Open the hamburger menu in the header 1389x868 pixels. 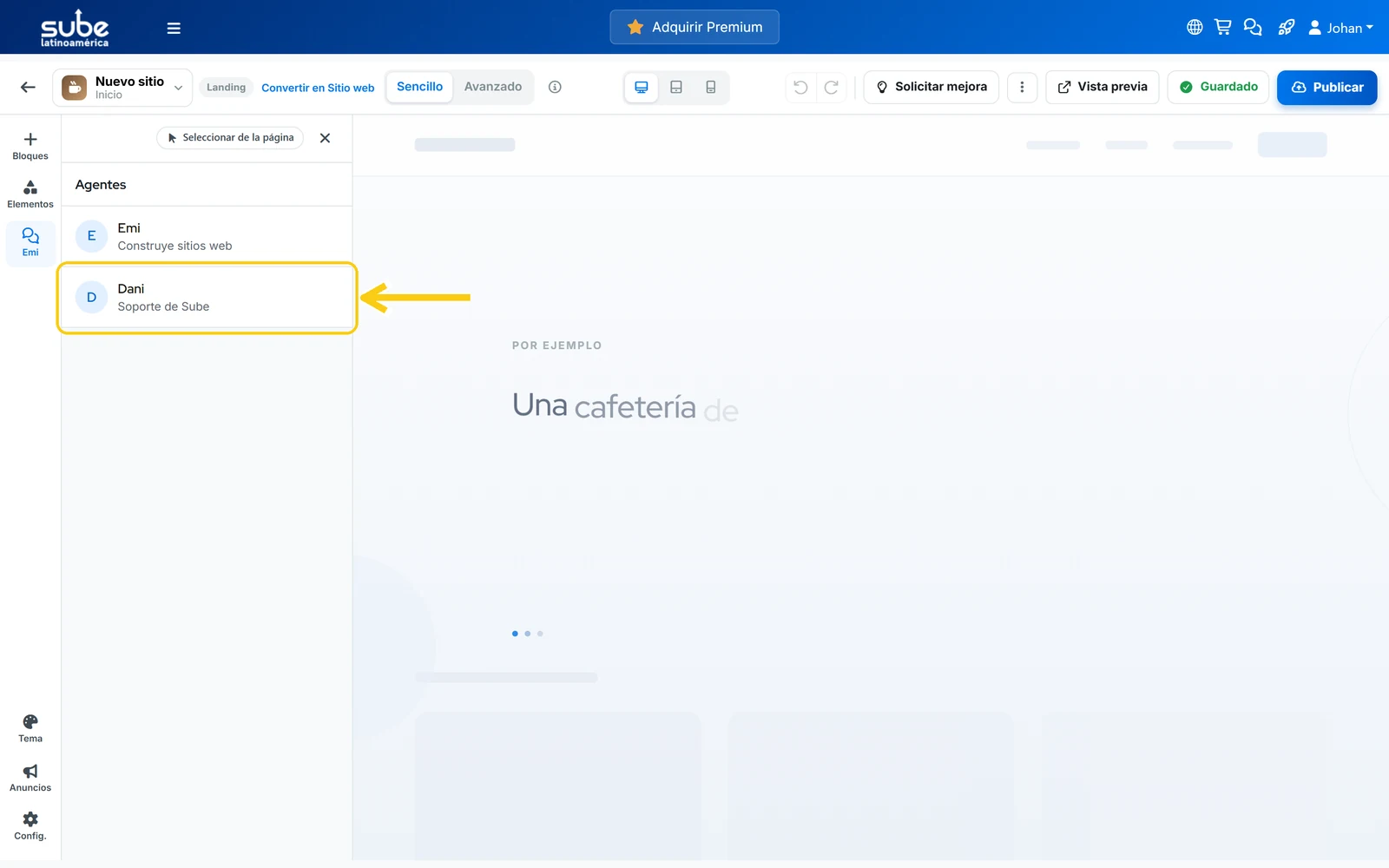[174, 28]
